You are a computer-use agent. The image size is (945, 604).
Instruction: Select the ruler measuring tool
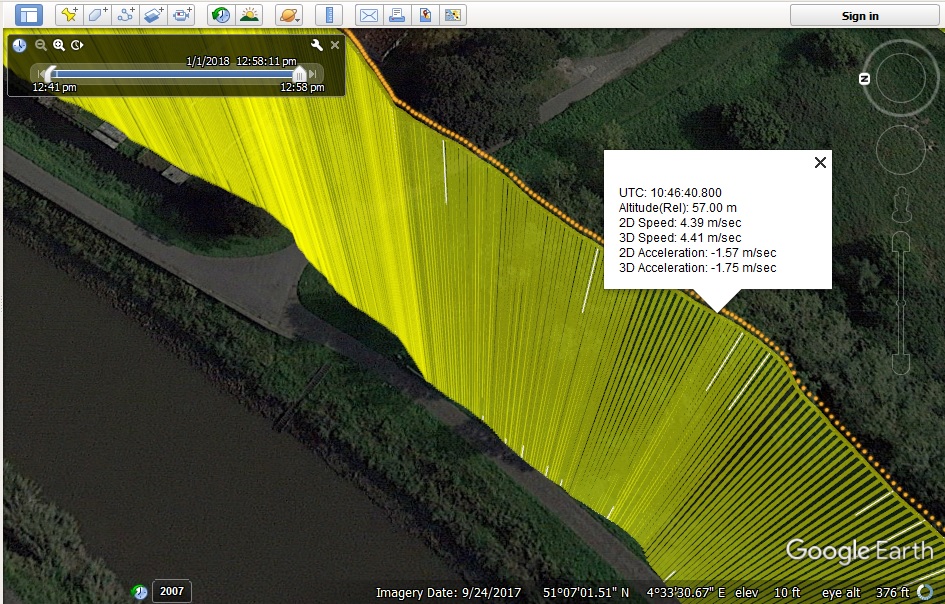[329, 15]
